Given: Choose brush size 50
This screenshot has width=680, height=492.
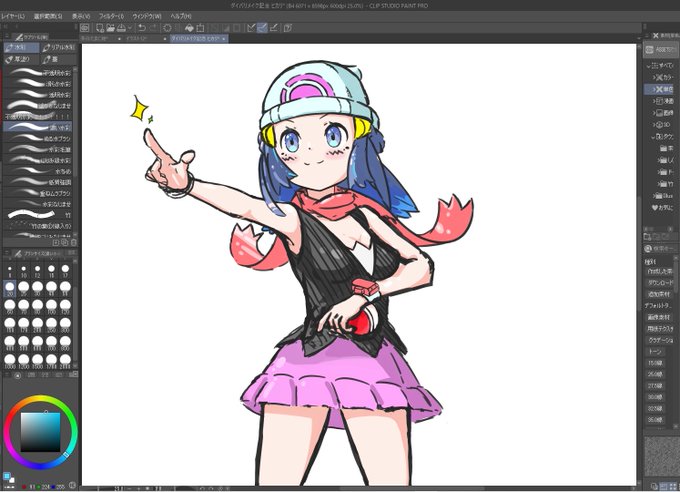Looking at the screenshot, I should pos(65,288).
